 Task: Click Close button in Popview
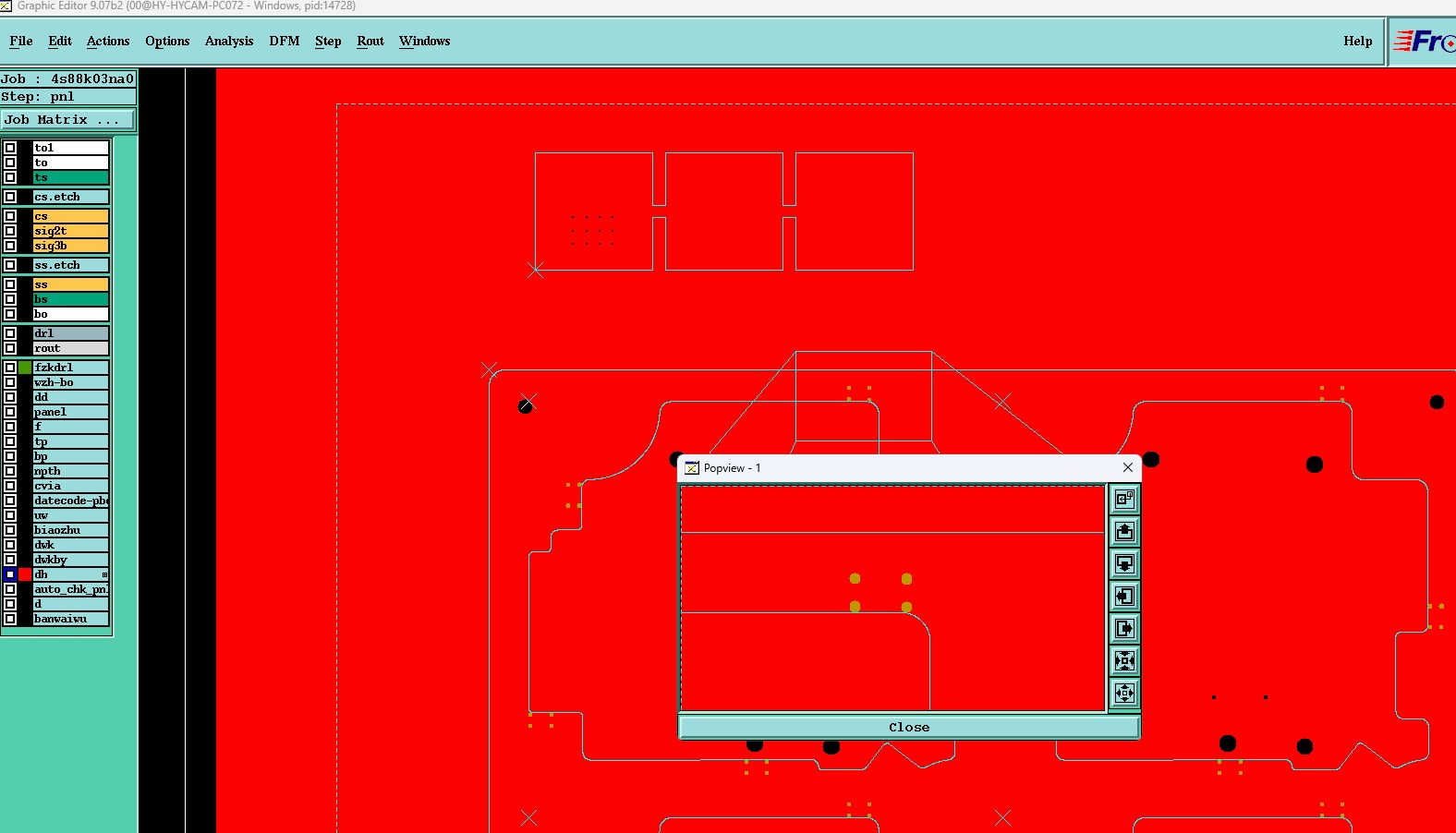click(909, 727)
